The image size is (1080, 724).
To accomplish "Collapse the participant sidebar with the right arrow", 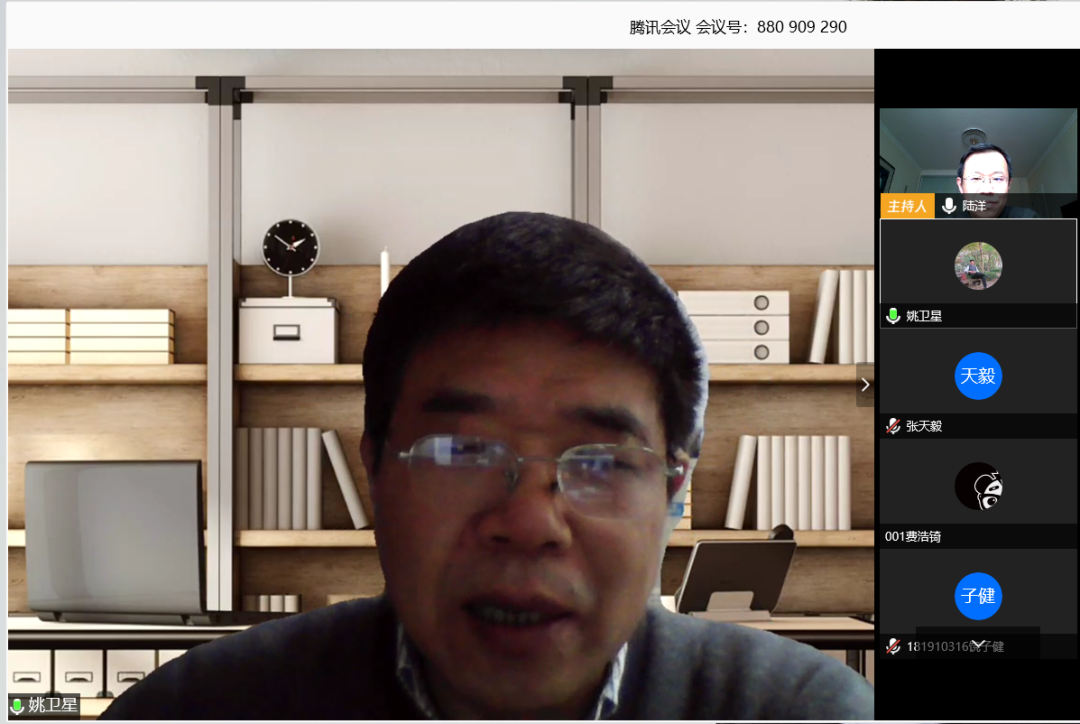I will coord(865,385).
